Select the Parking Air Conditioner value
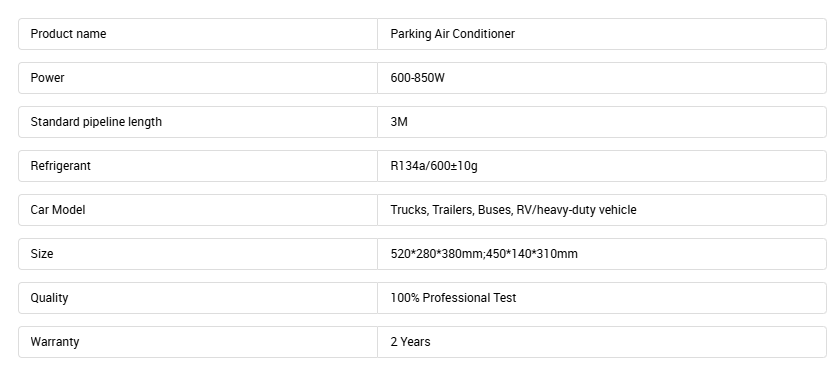This screenshot has width=836, height=368. [453, 34]
